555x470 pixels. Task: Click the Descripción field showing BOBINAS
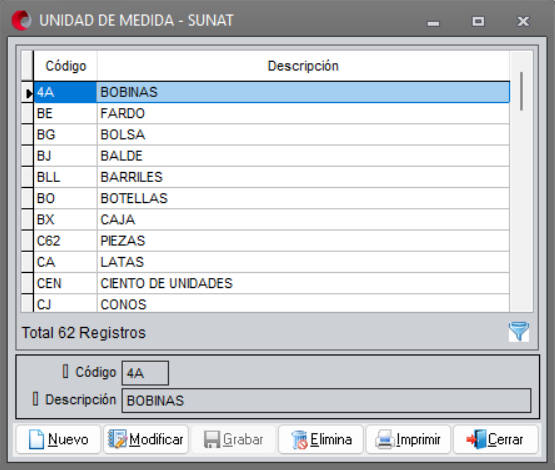326,400
